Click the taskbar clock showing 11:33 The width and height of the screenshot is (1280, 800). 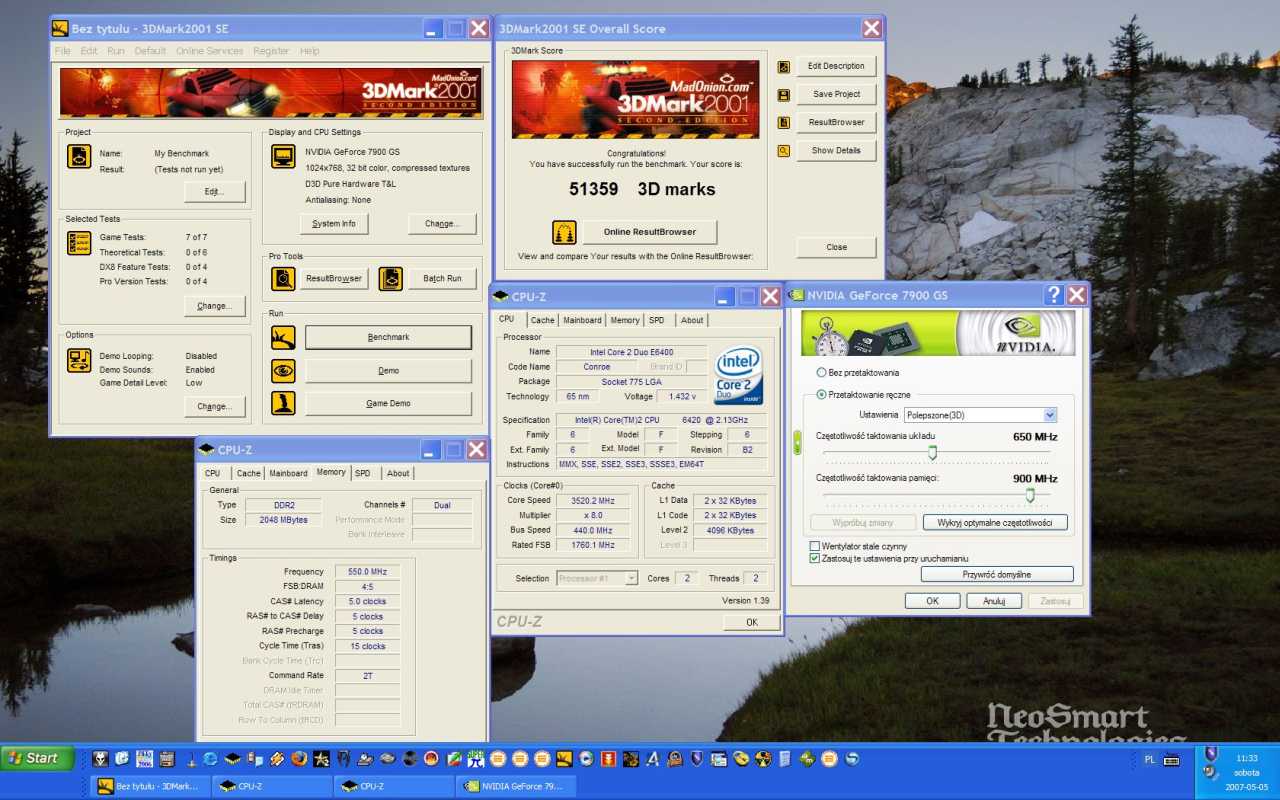tap(1247, 758)
